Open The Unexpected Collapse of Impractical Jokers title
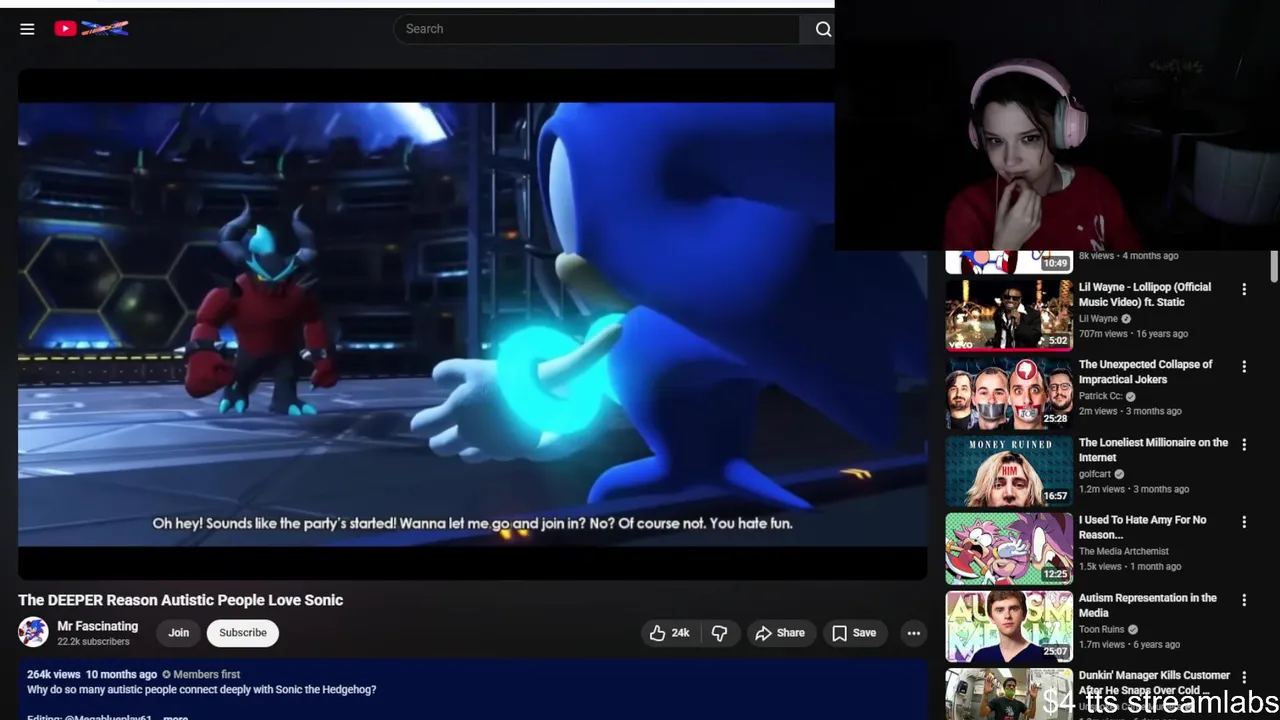Viewport: 1280px width, 720px height. [x=1145, y=372]
